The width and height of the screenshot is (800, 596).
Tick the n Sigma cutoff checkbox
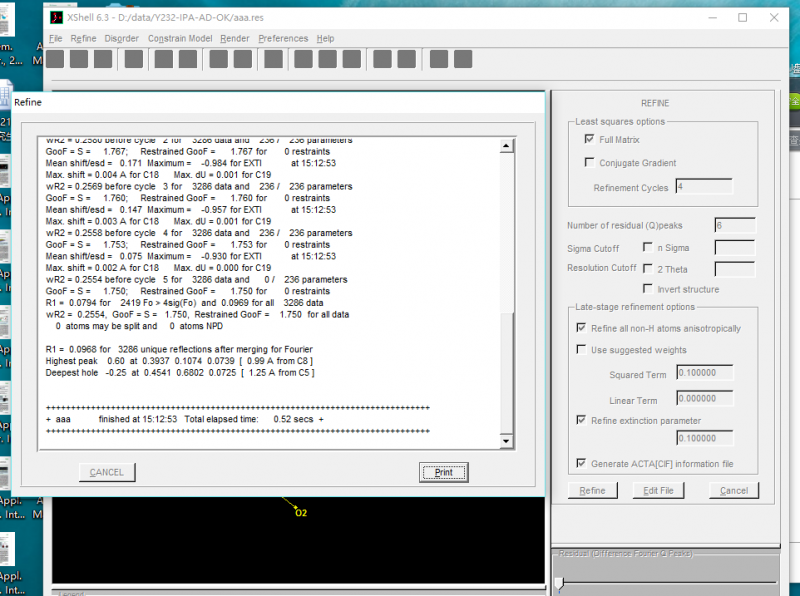pos(647,247)
